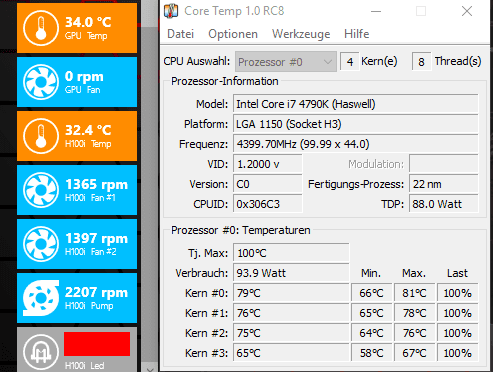Click the H100i Fan #2 icon
Image resolution: width=493 pixels, height=372 pixels.
click(41, 244)
